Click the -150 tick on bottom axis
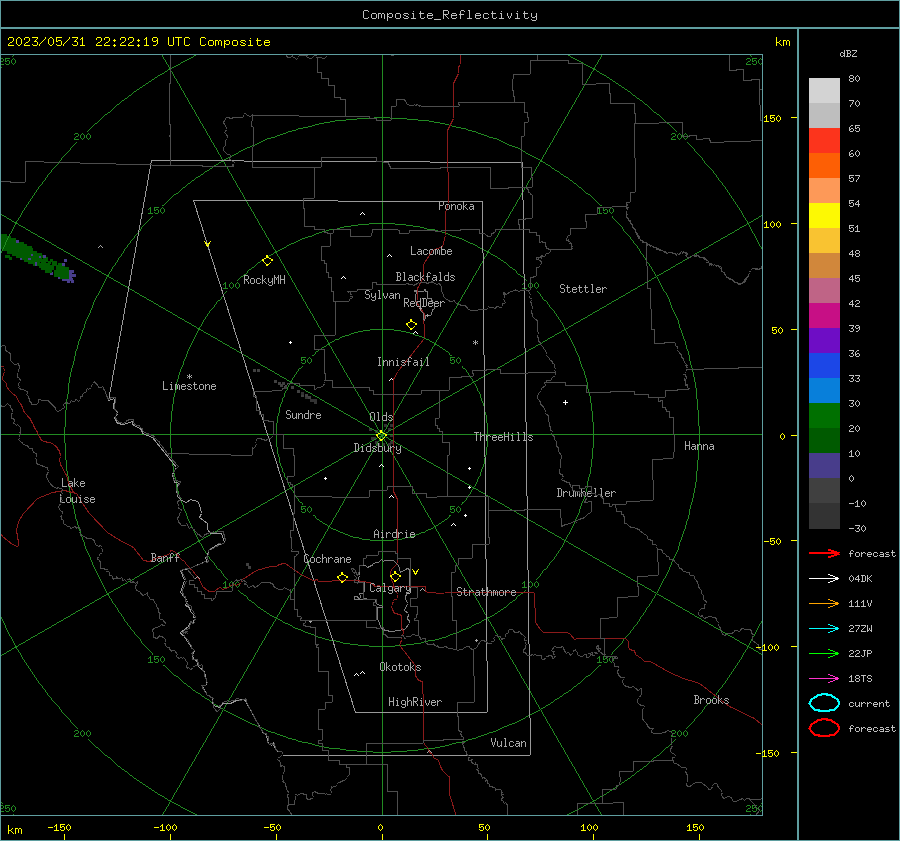The image size is (900, 841). coord(59,827)
